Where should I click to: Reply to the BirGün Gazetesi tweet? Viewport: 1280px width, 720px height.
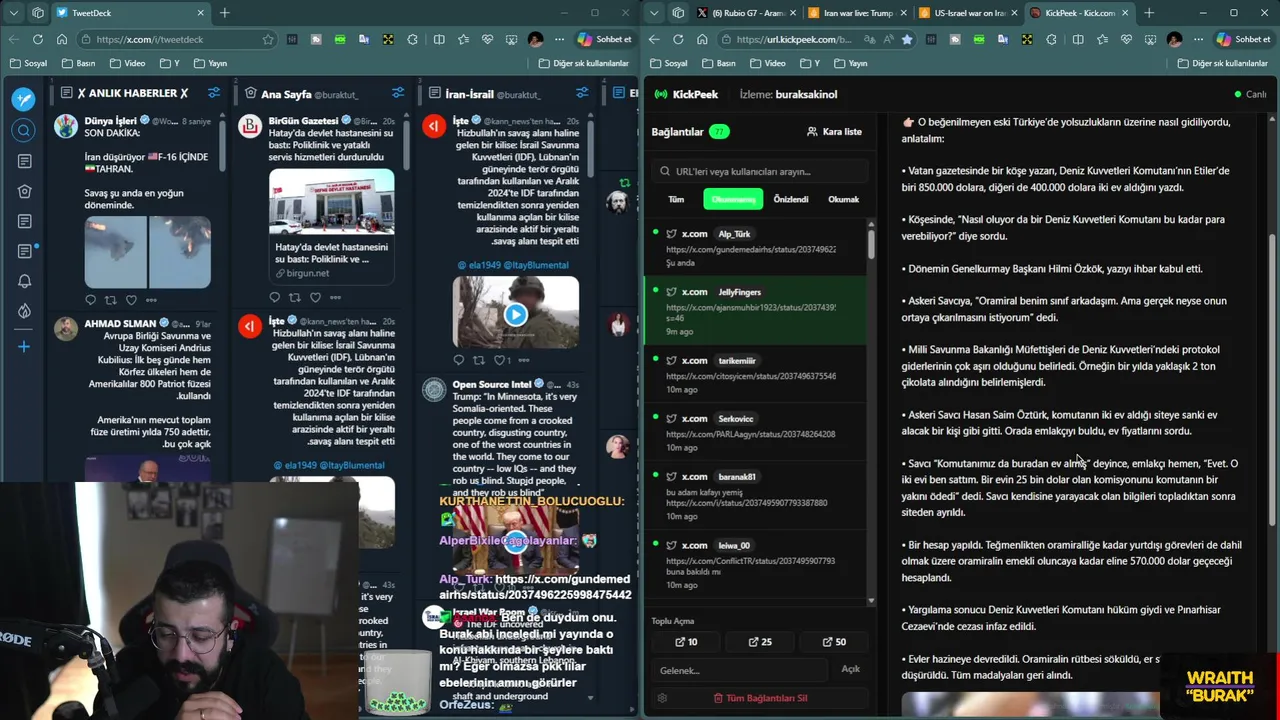point(274,297)
